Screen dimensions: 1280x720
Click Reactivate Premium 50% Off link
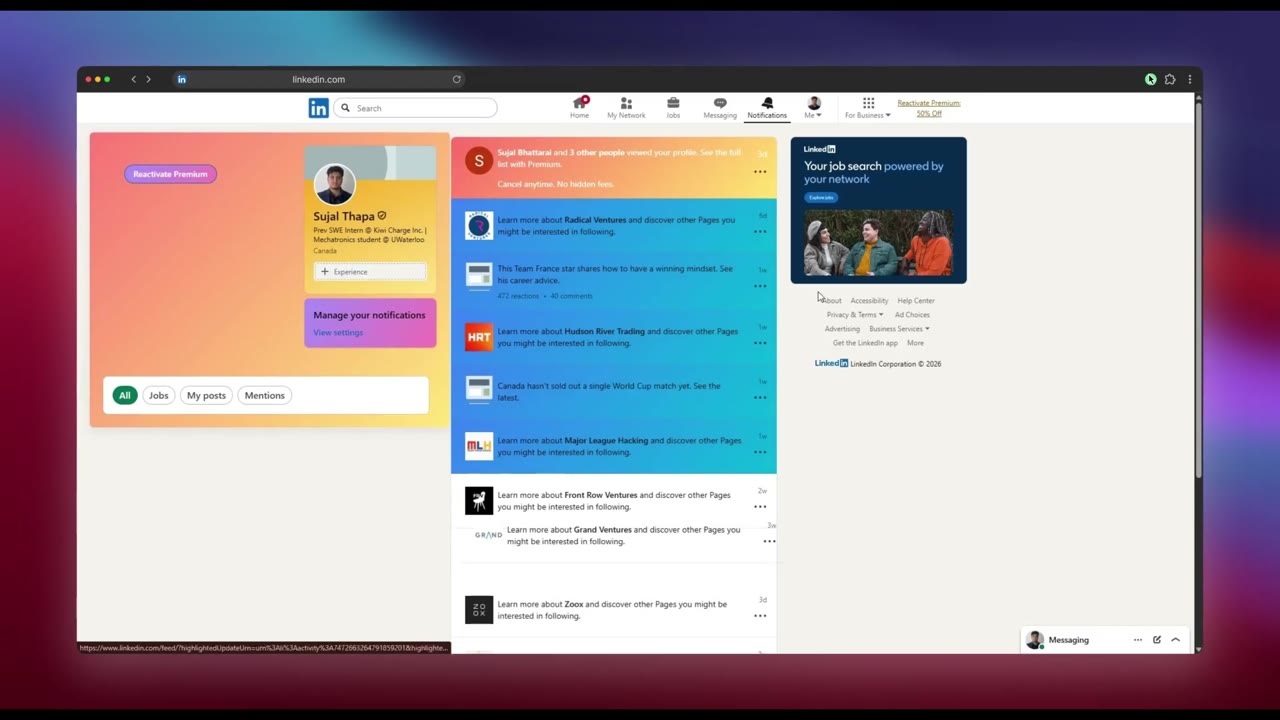pyautogui.click(x=929, y=108)
